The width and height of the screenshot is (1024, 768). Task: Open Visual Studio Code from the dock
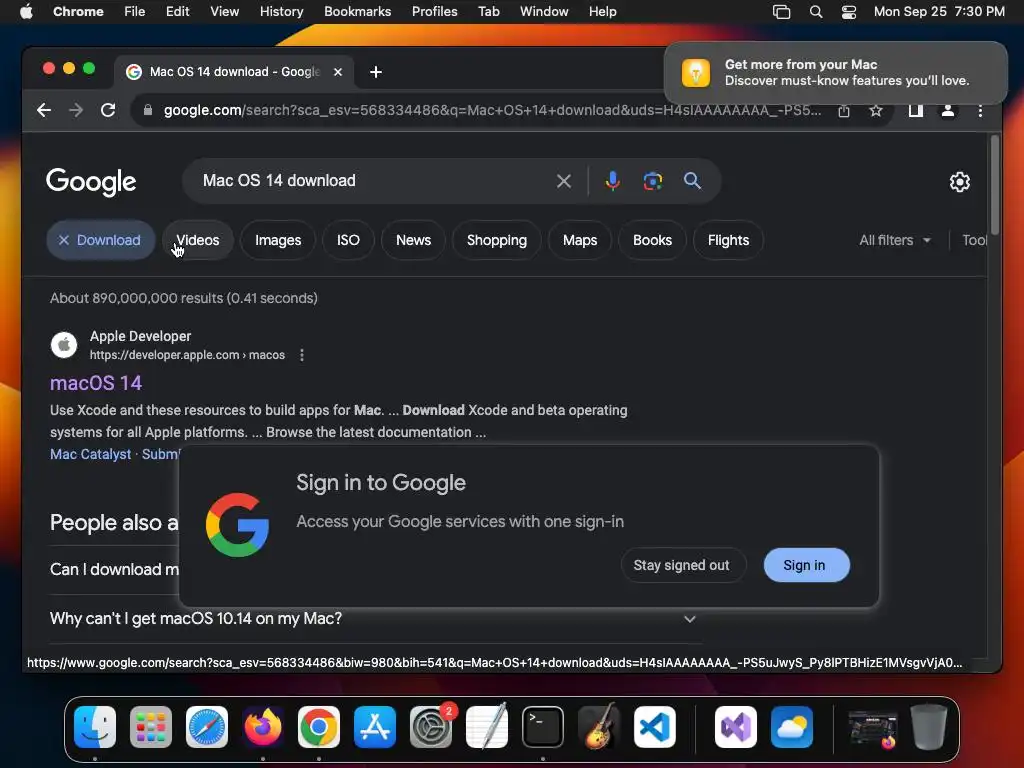pyautogui.click(x=655, y=727)
